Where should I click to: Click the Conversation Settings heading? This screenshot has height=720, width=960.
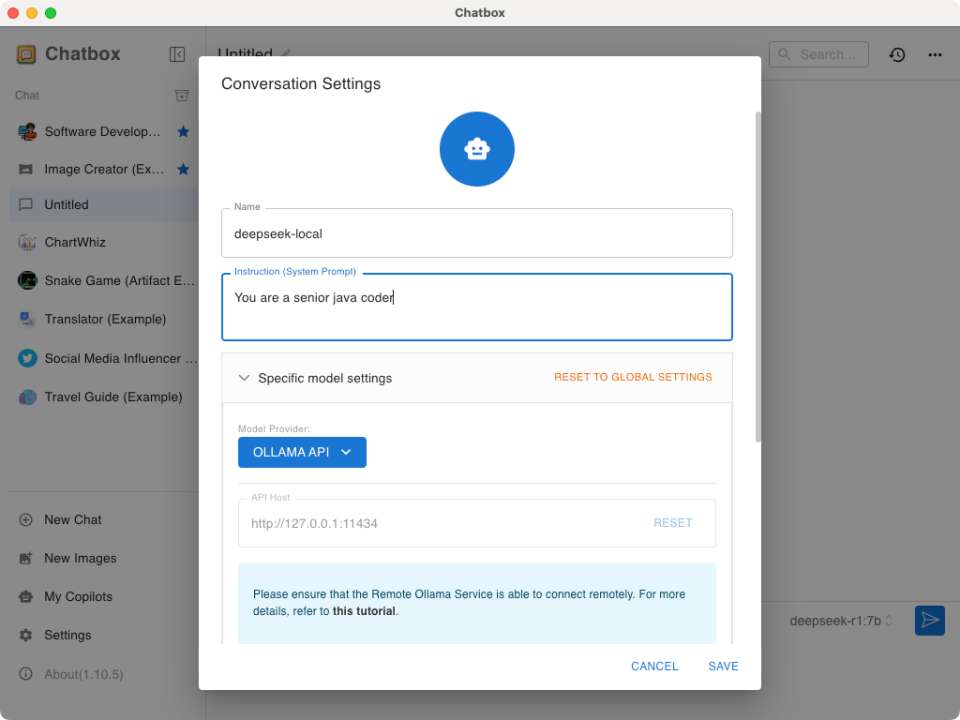click(x=301, y=84)
